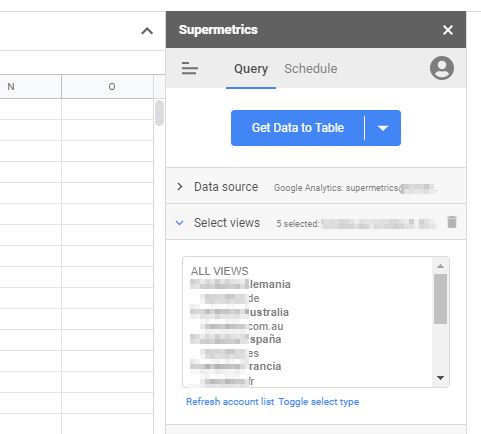Select the account ending in ustralia
This screenshot has height=434, width=481.
pyautogui.click(x=240, y=312)
